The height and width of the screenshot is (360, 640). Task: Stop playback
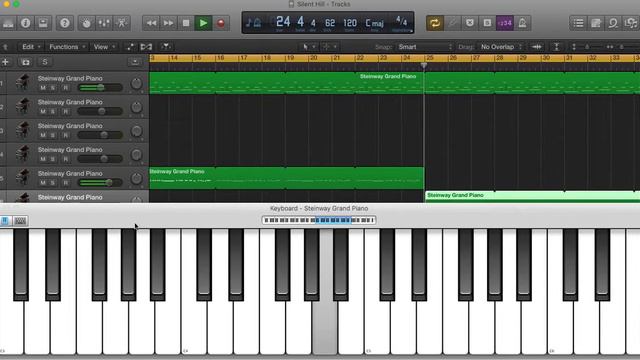click(186, 23)
